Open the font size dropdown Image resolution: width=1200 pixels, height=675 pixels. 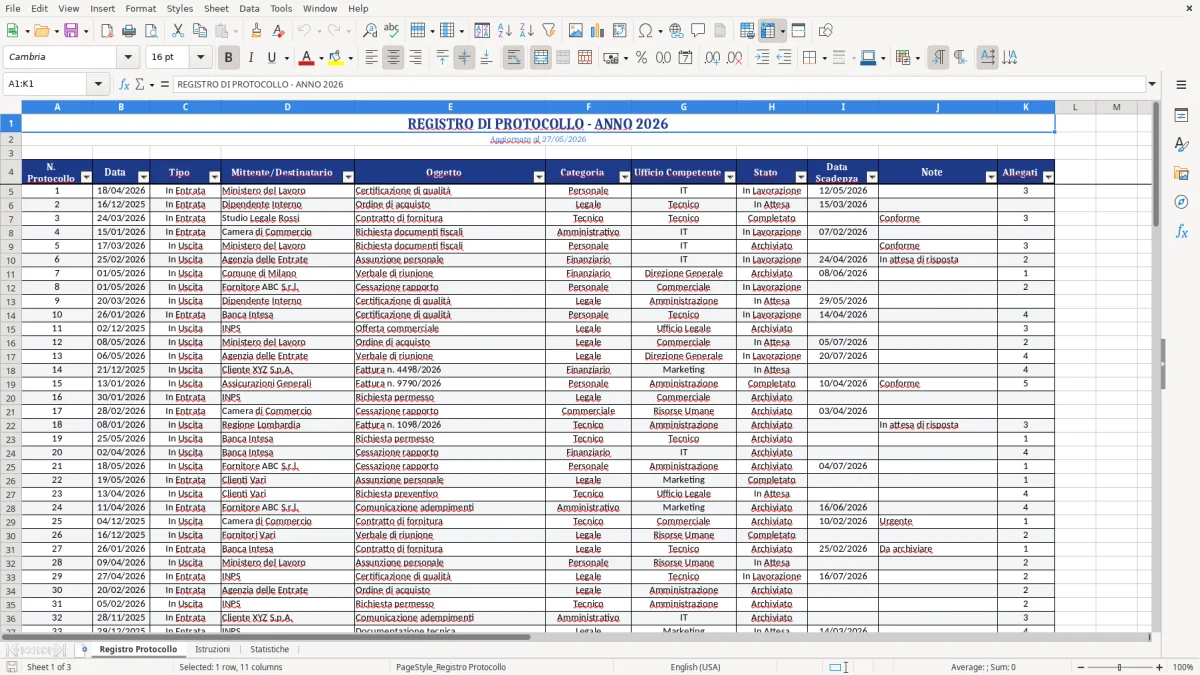tap(201, 58)
